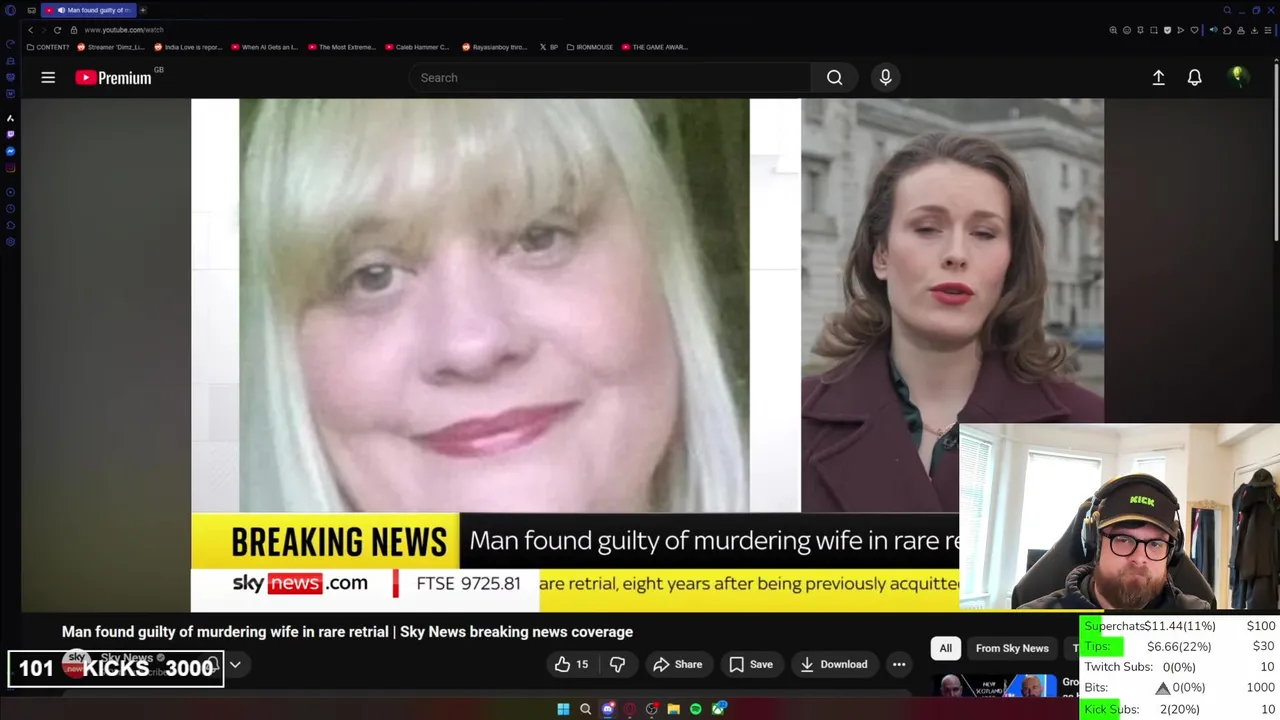Focus the YouTube Search input field

(x=610, y=77)
